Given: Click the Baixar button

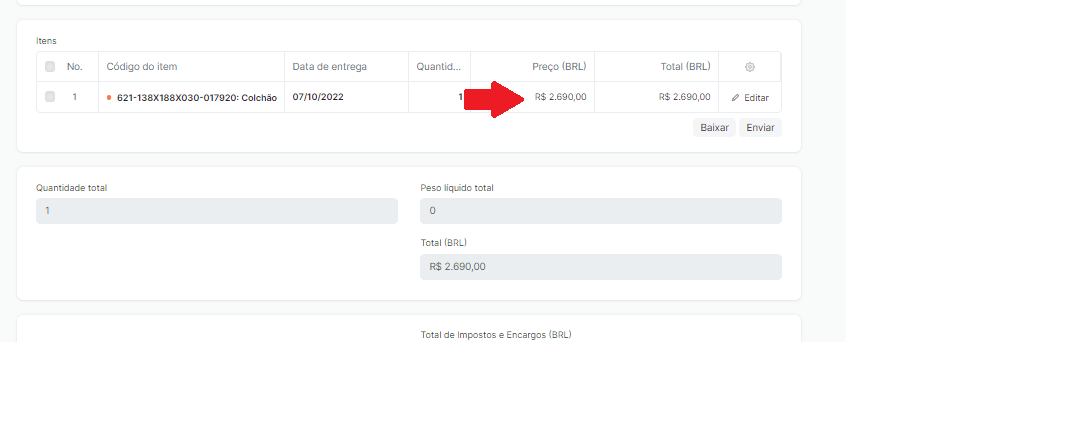Looking at the screenshot, I should pyautogui.click(x=715, y=128).
